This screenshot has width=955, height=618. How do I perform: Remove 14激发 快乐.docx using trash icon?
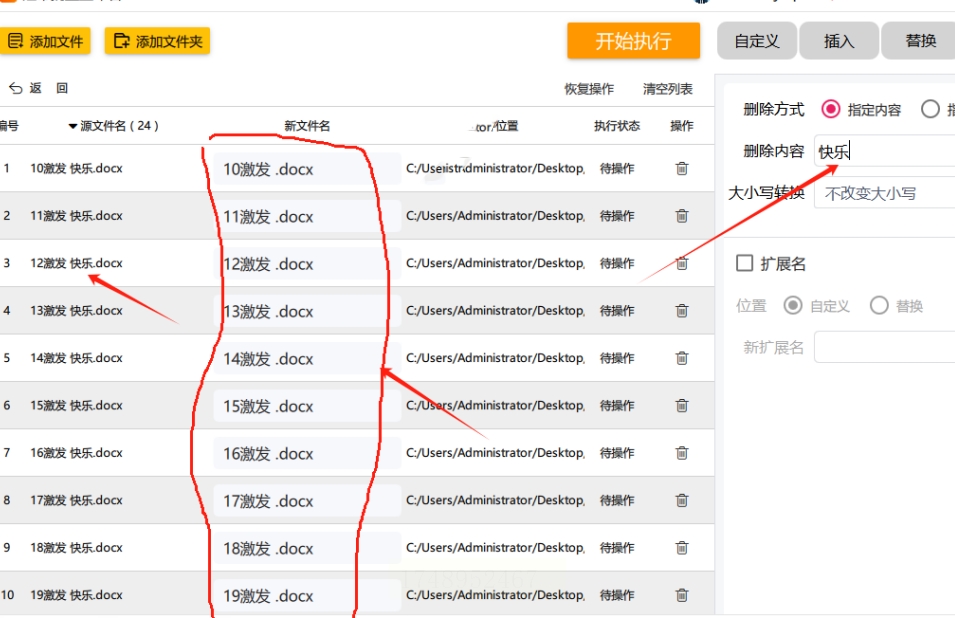682,358
